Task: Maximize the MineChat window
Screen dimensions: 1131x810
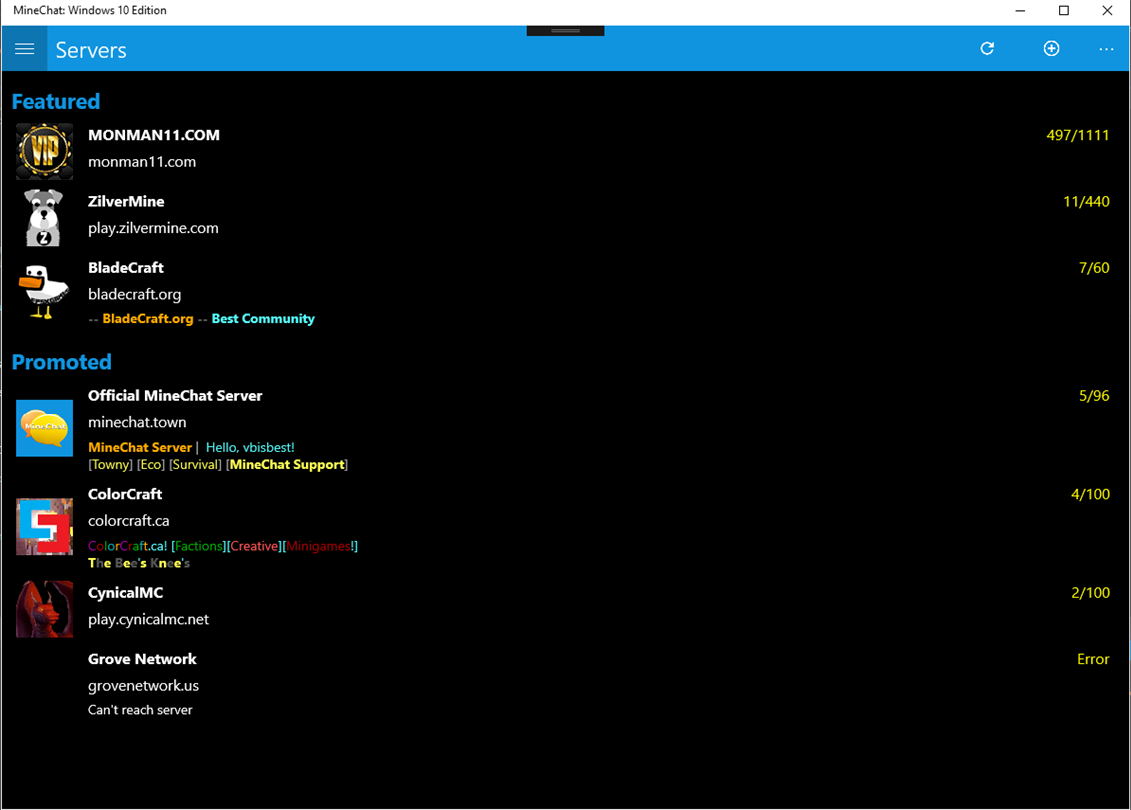Action: [1063, 10]
